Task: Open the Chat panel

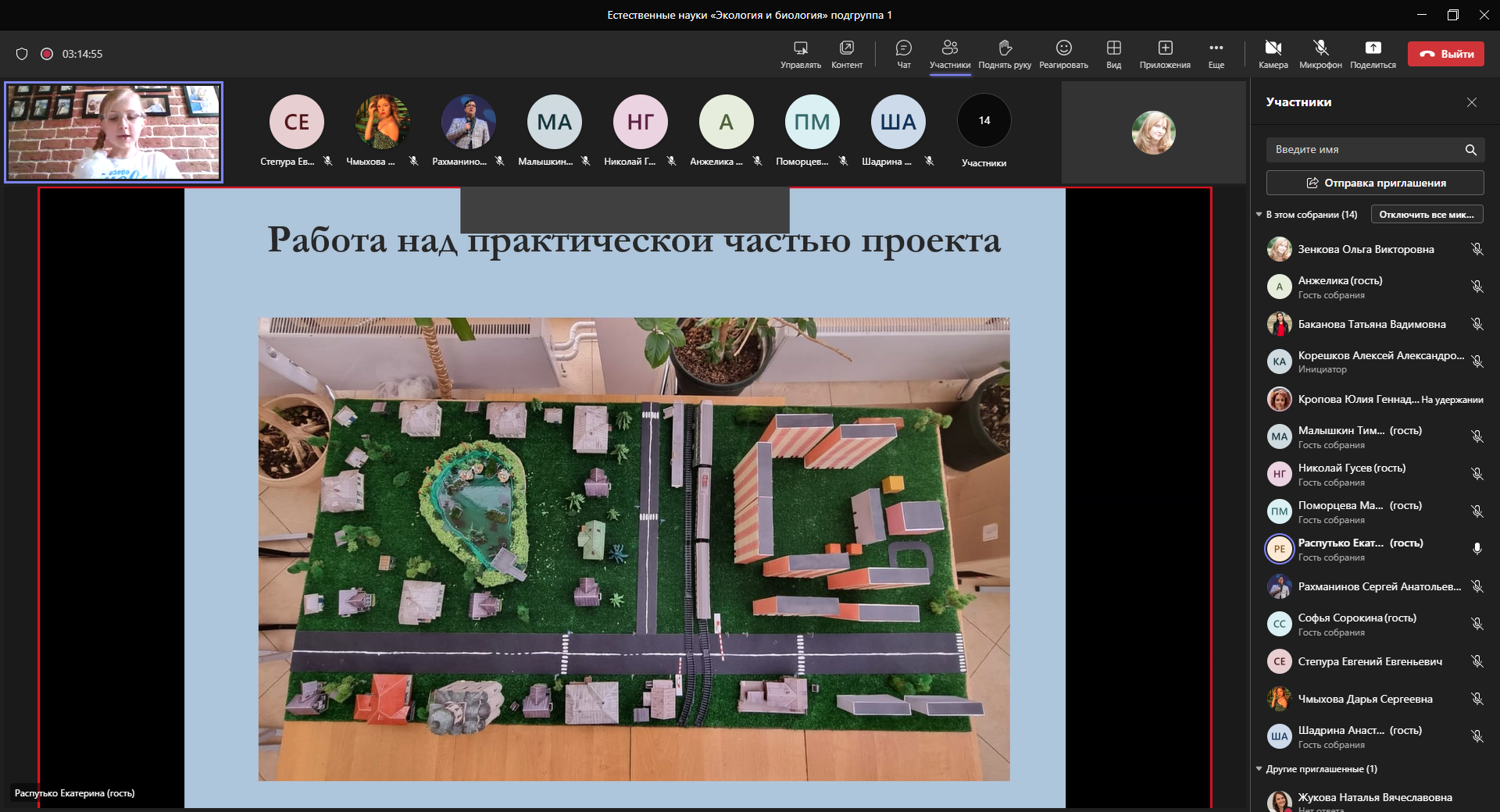Action: [x=903, y=53]
